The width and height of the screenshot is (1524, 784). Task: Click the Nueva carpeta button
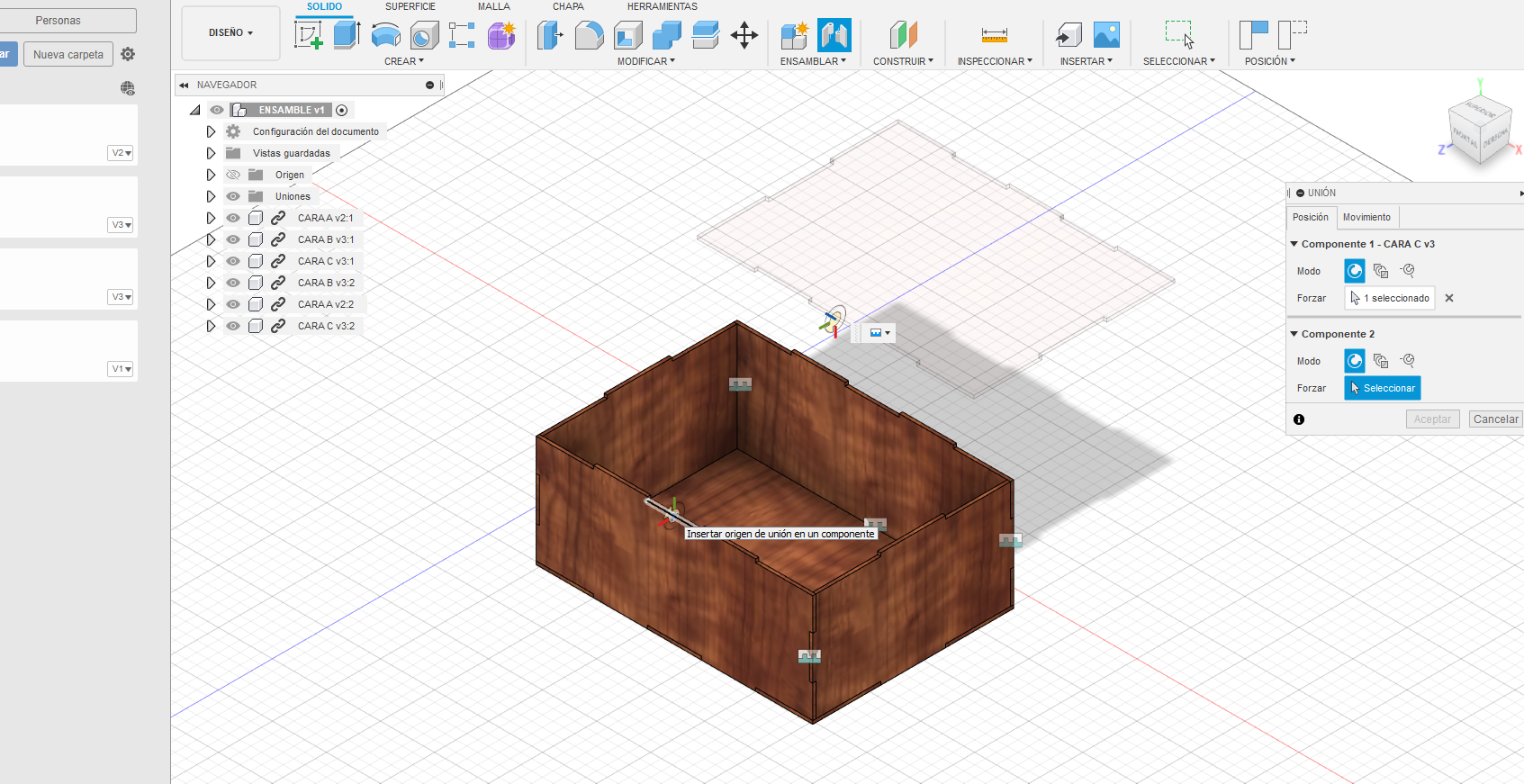[68, 54]
